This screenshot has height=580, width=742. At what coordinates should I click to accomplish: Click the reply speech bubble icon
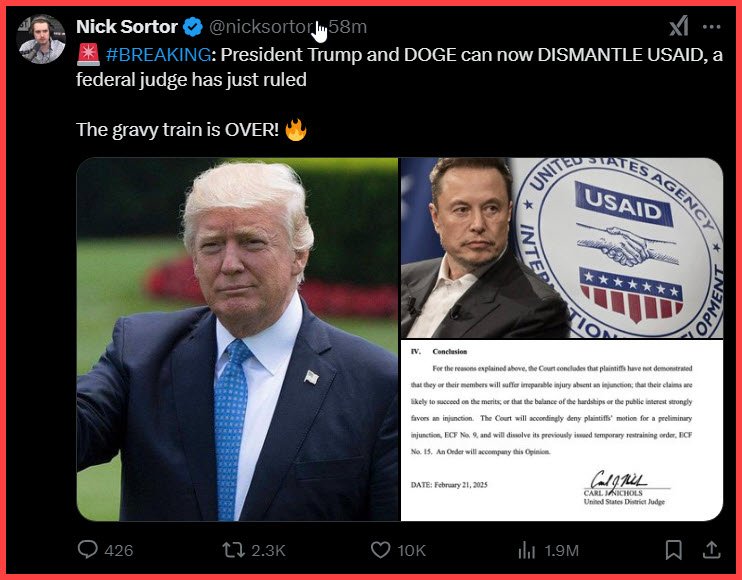pyautogui.click(x=88, y=549)
